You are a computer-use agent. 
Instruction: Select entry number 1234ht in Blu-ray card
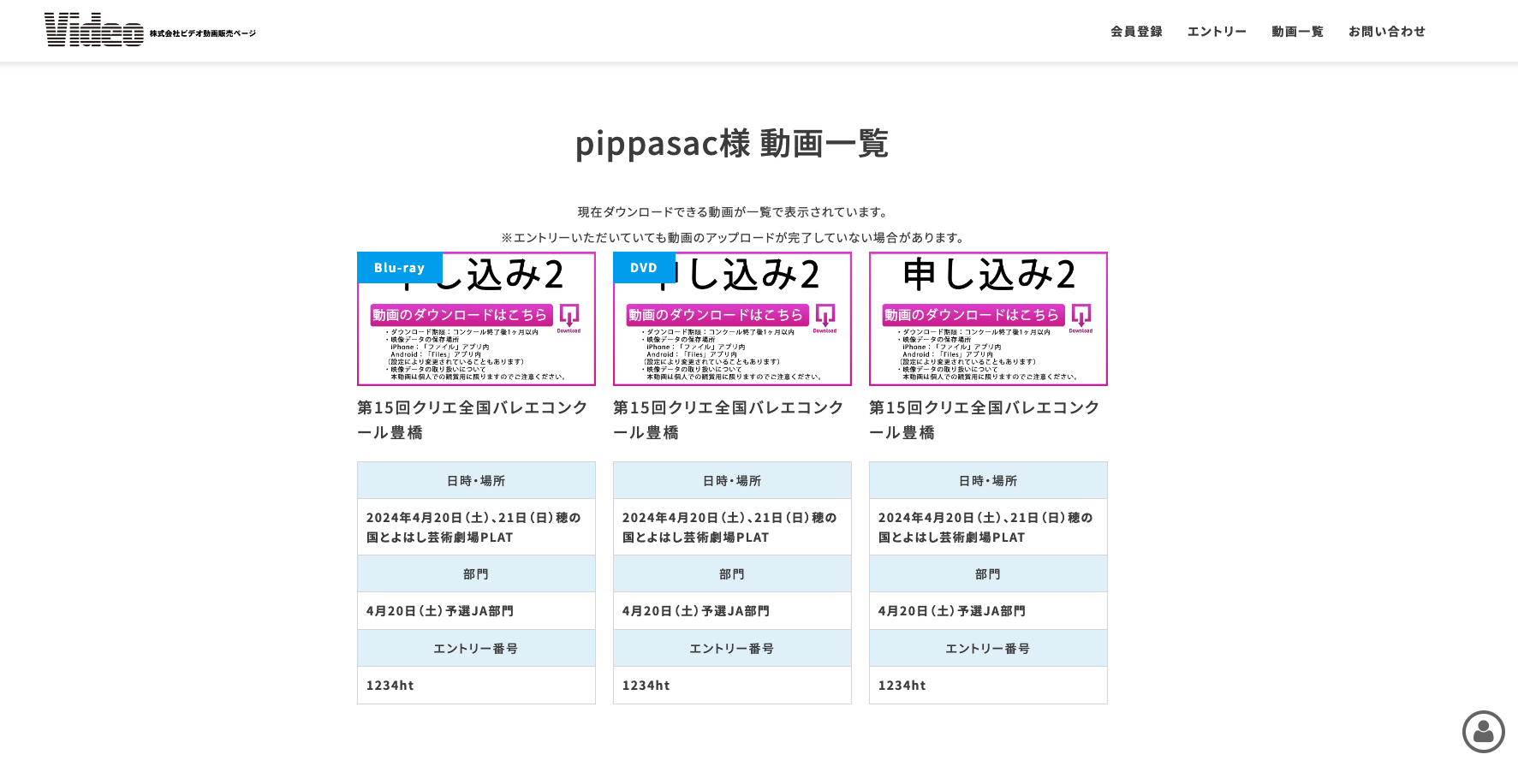[x=390, y=686]
